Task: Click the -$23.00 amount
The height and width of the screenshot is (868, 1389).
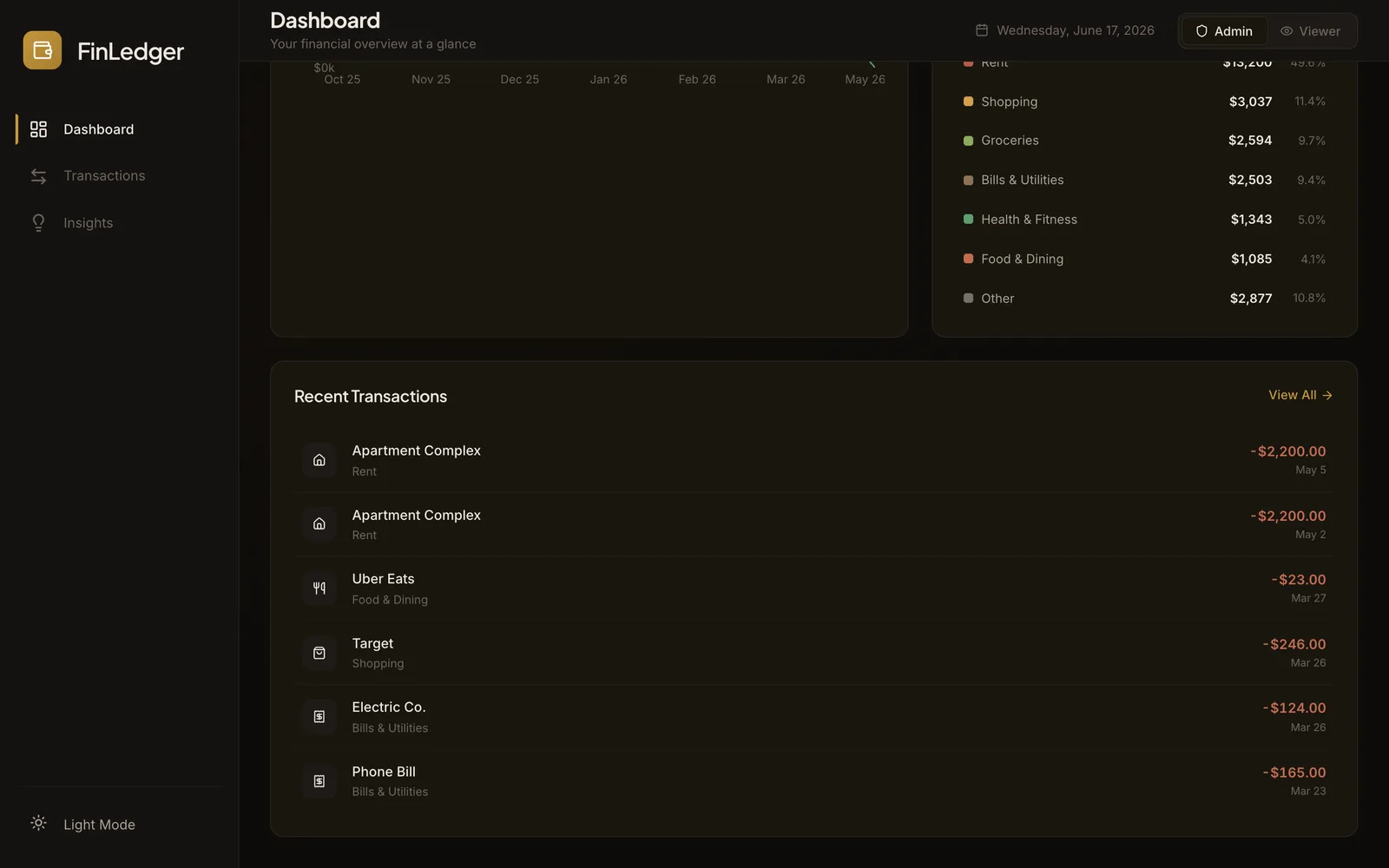Action: coord(1299,580)
